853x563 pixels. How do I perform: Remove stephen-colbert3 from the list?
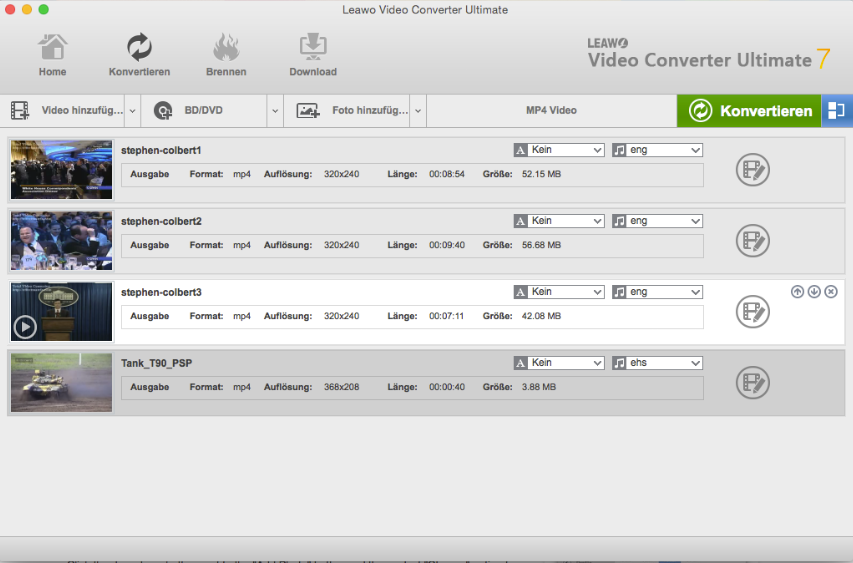point(831,291)
